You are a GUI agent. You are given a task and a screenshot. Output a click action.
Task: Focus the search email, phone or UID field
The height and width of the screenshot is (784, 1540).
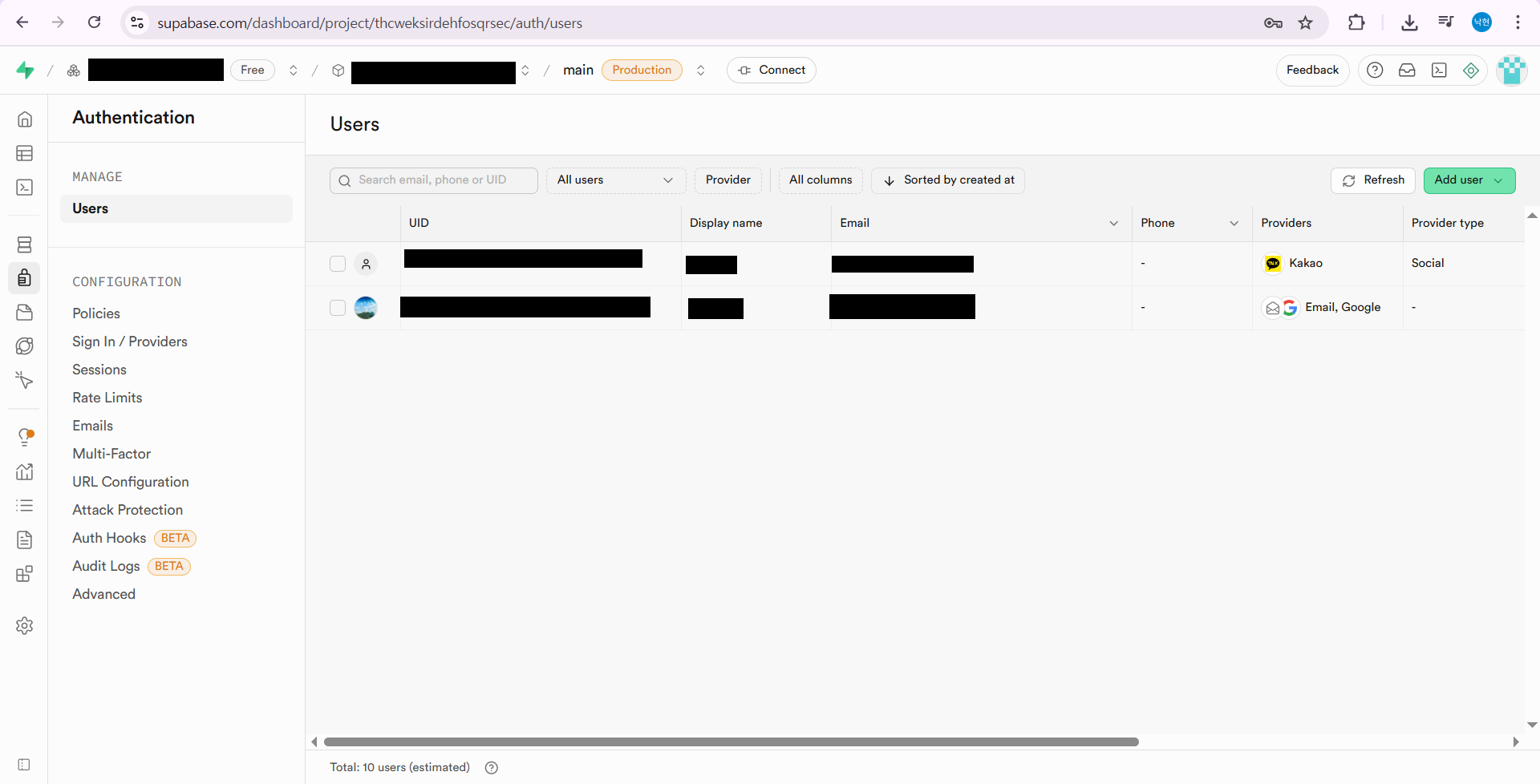pyautogui.click(x=441, y=180)
